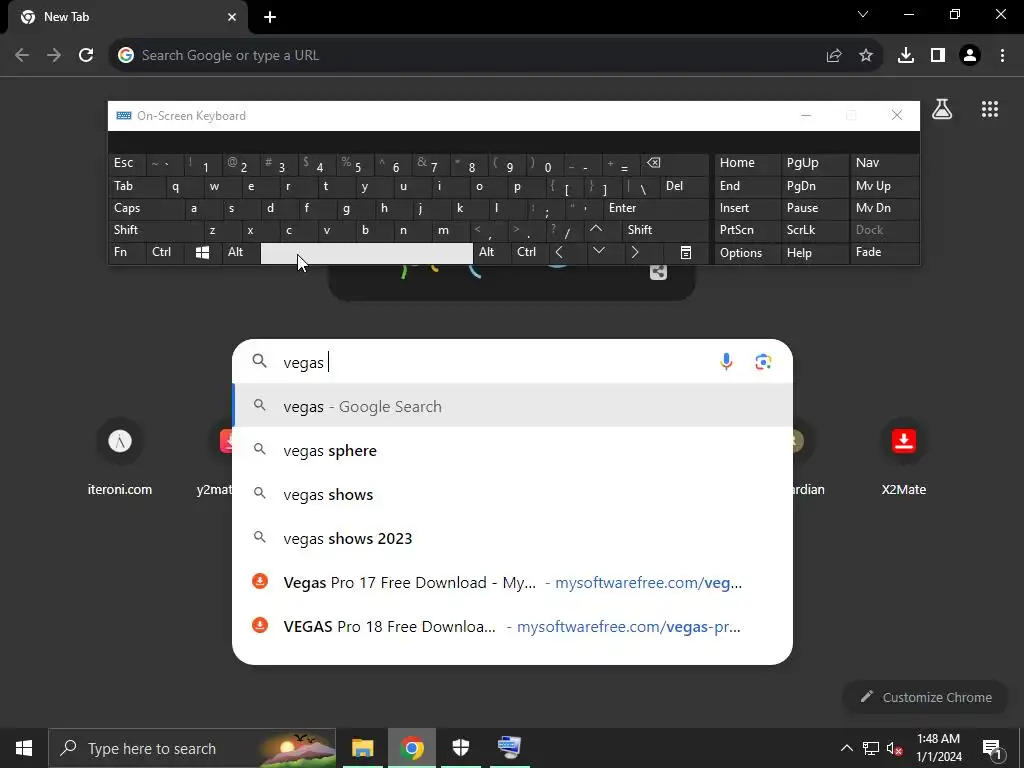Show hidden system tray icons
Screen dimensions: 1024x768
pyautogui.click(x=846, y=748)
